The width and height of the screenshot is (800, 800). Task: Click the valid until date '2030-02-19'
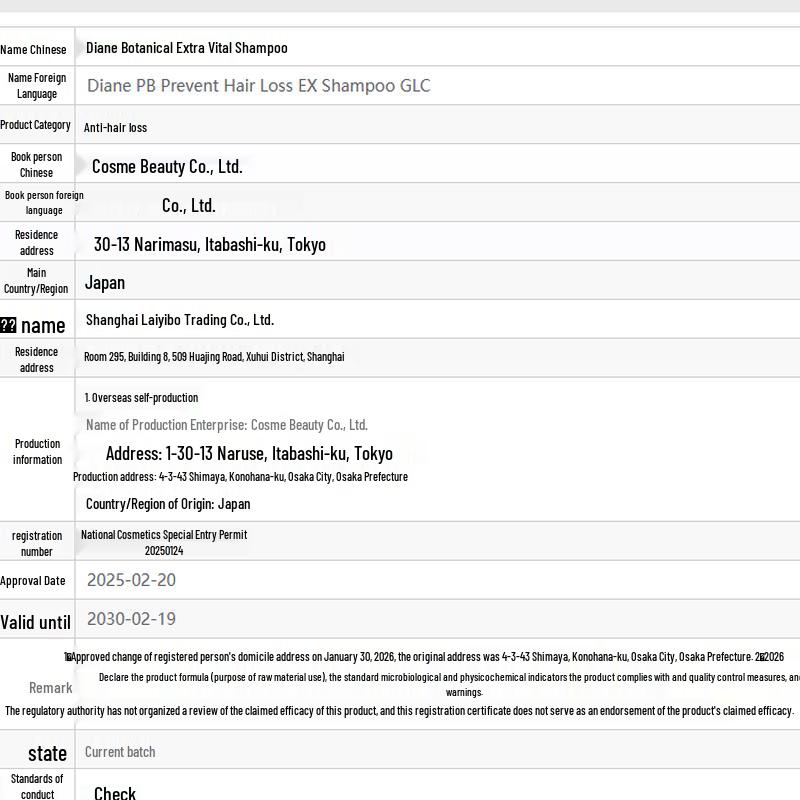click(131, 619)
